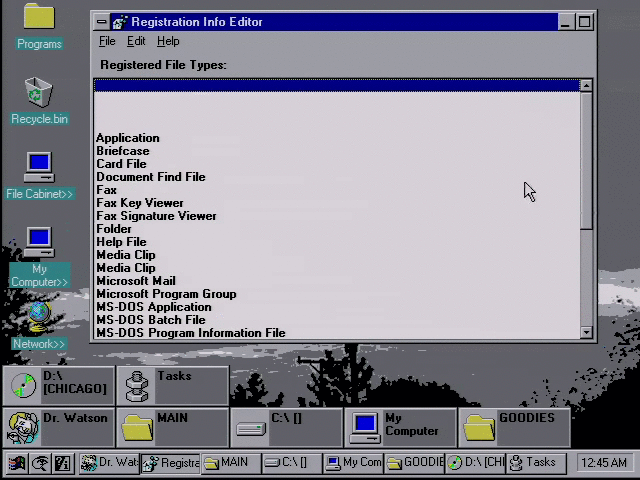
Task: Maximize the Registration Info Editor window
Action: pyautogui.click(x=584, y=22)
